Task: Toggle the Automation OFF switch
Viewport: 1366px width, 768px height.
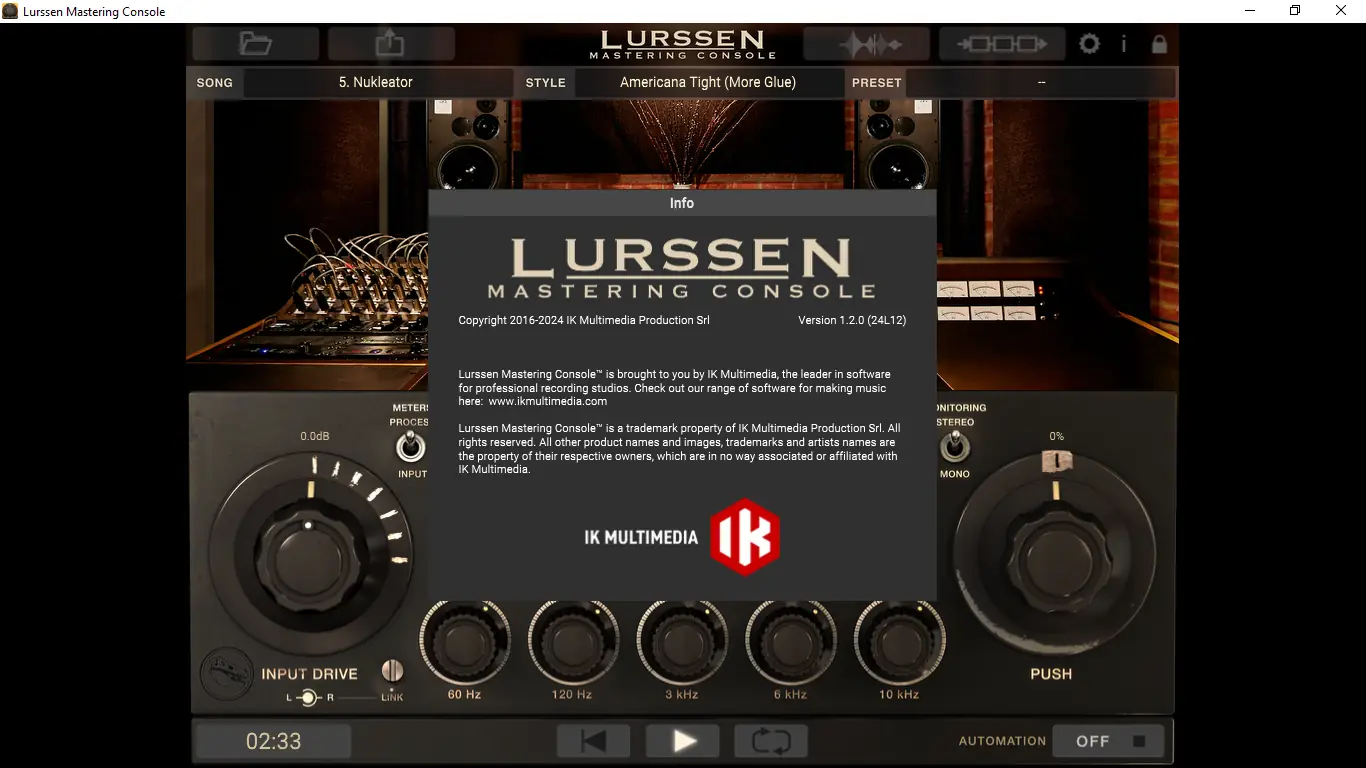Action: [x=1108, y=741]
